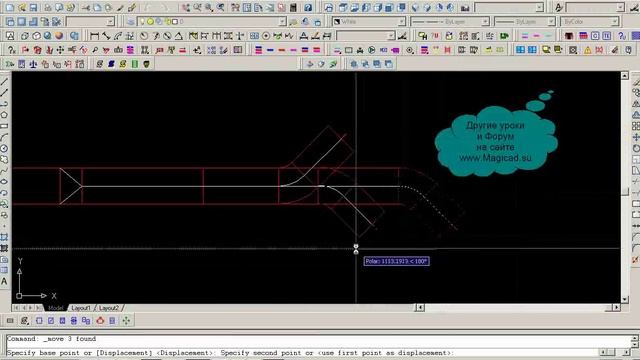Select the Angular dimension tool

pos(179,36)
